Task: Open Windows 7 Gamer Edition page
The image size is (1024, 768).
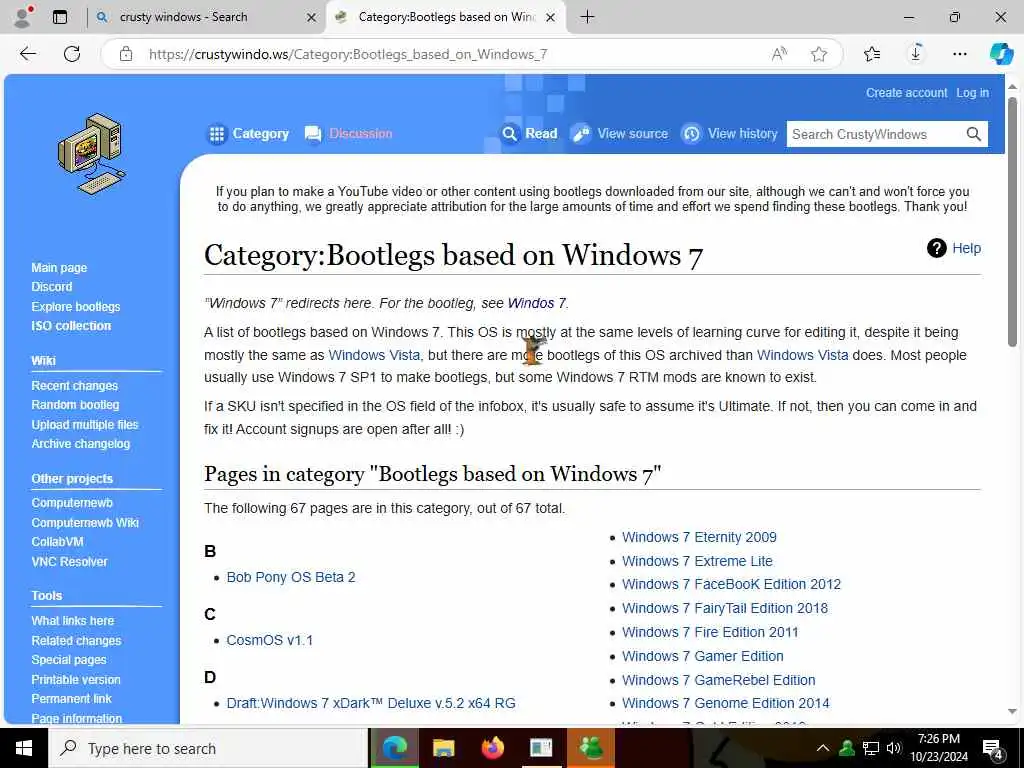Action: 702,656
